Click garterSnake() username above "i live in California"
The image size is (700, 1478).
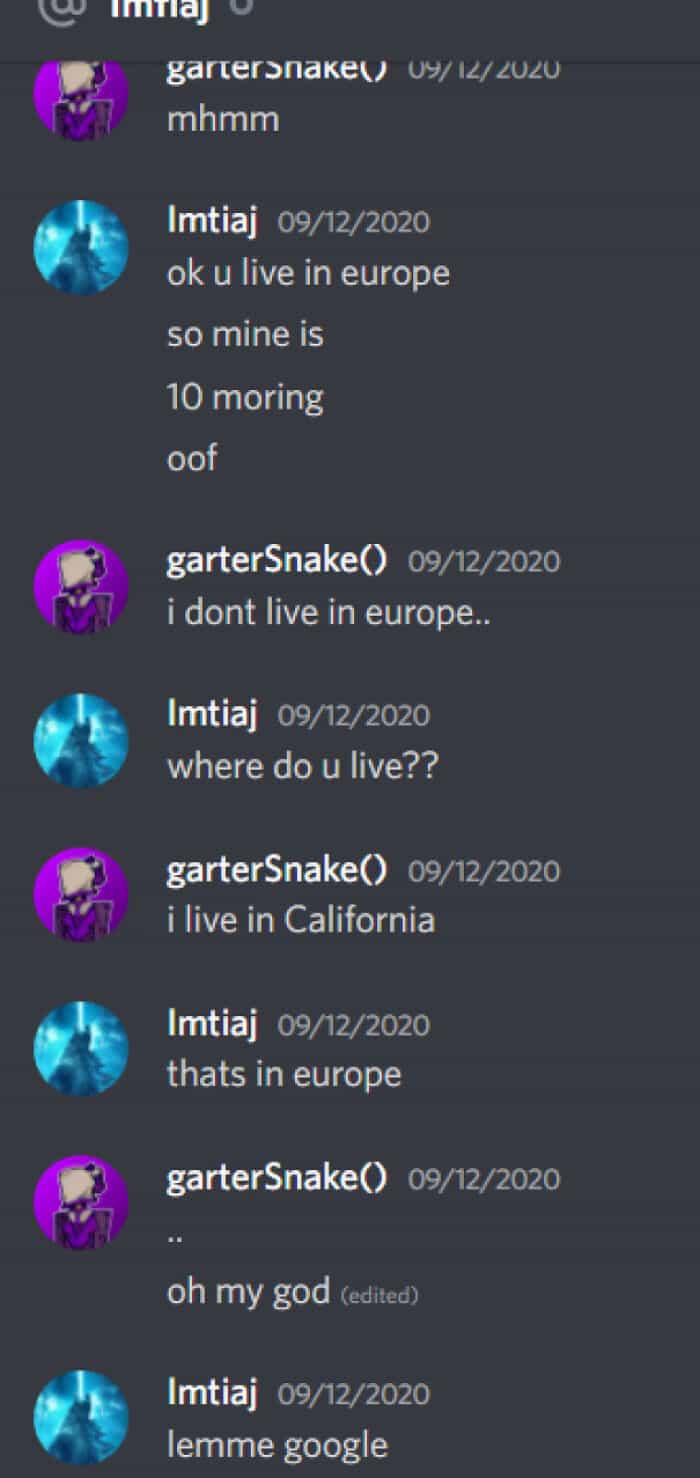276,871
